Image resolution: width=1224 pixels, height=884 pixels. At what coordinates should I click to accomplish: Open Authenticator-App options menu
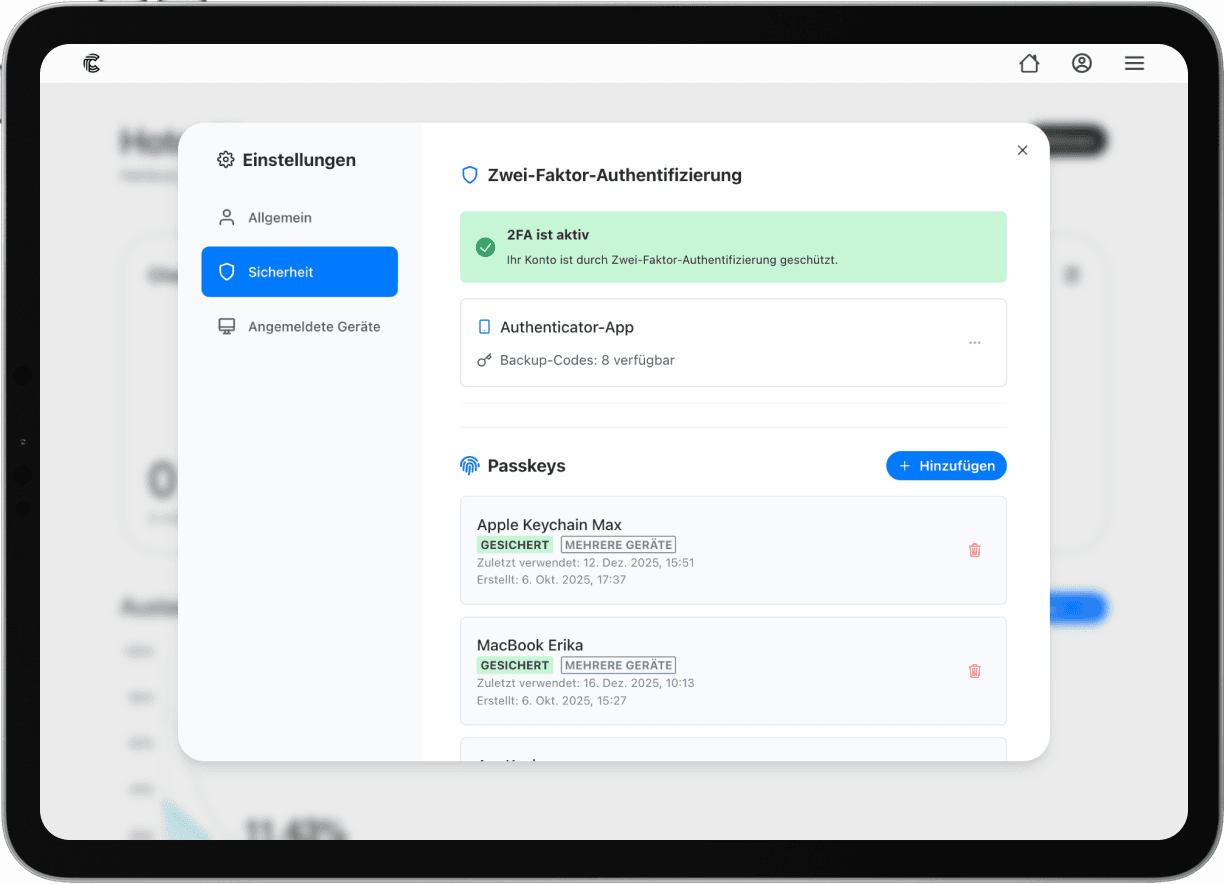pyautogui.click(x=974, y=343)
